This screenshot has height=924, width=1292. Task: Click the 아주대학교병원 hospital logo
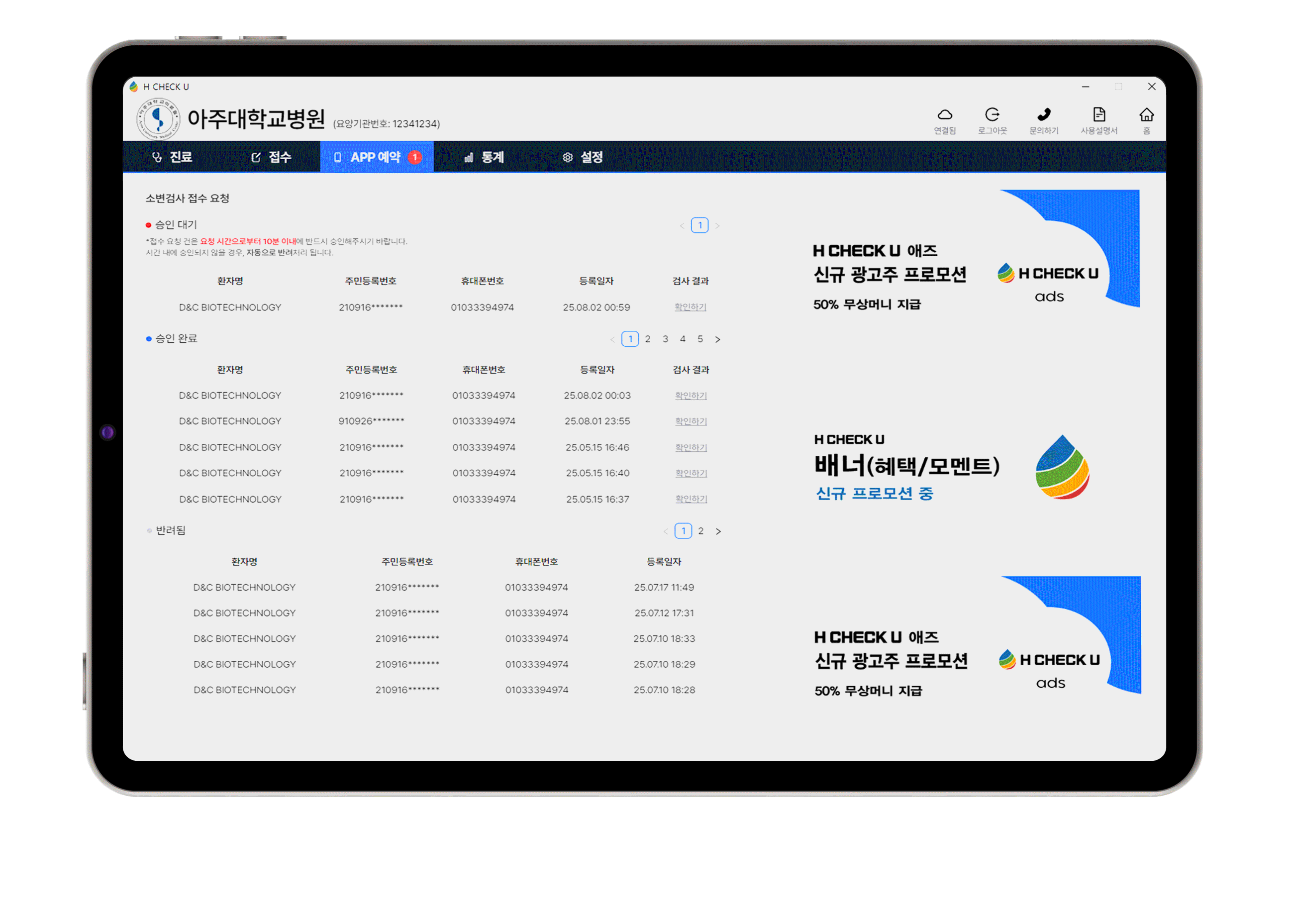(158, 119)
